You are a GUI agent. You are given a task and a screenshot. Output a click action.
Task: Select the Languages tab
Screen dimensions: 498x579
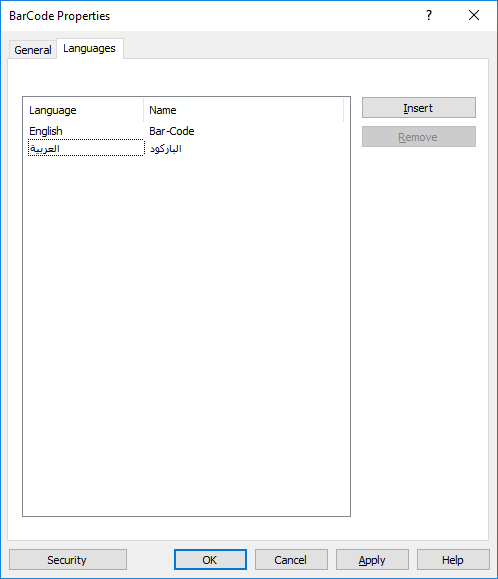point(89,48)
